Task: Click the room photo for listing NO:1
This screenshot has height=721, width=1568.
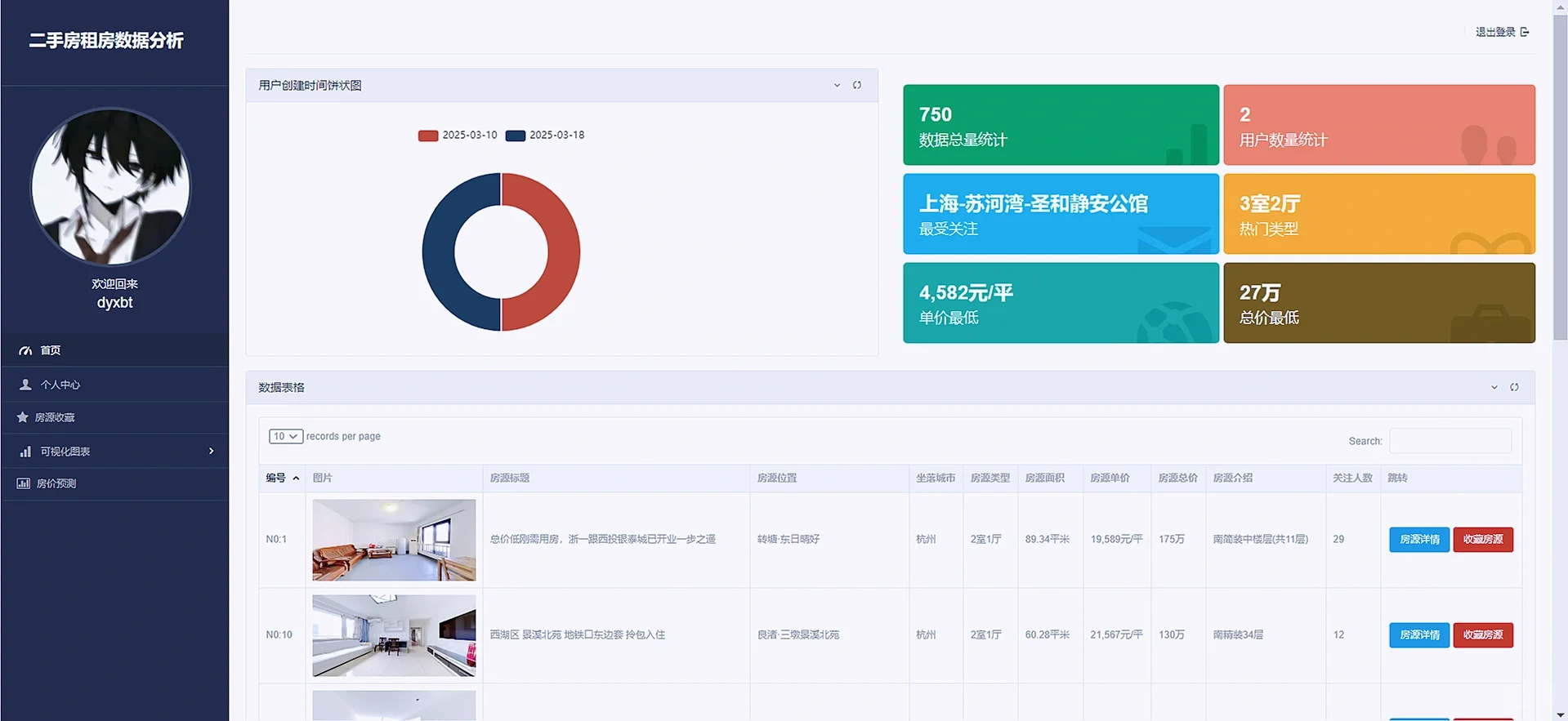Action: click(394, 540)
